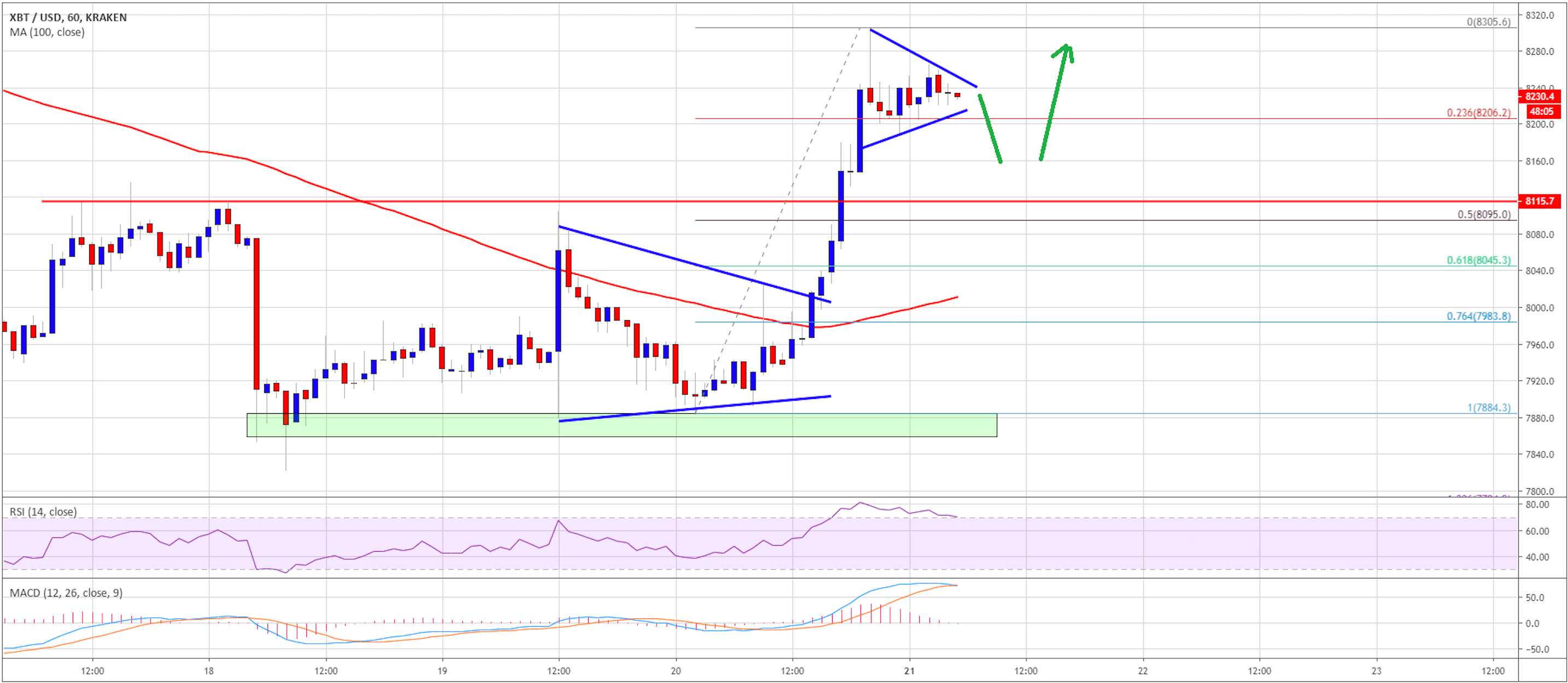
Task: Select the Fibonacci 0.236(8206.2) label
Action: 1478,113
